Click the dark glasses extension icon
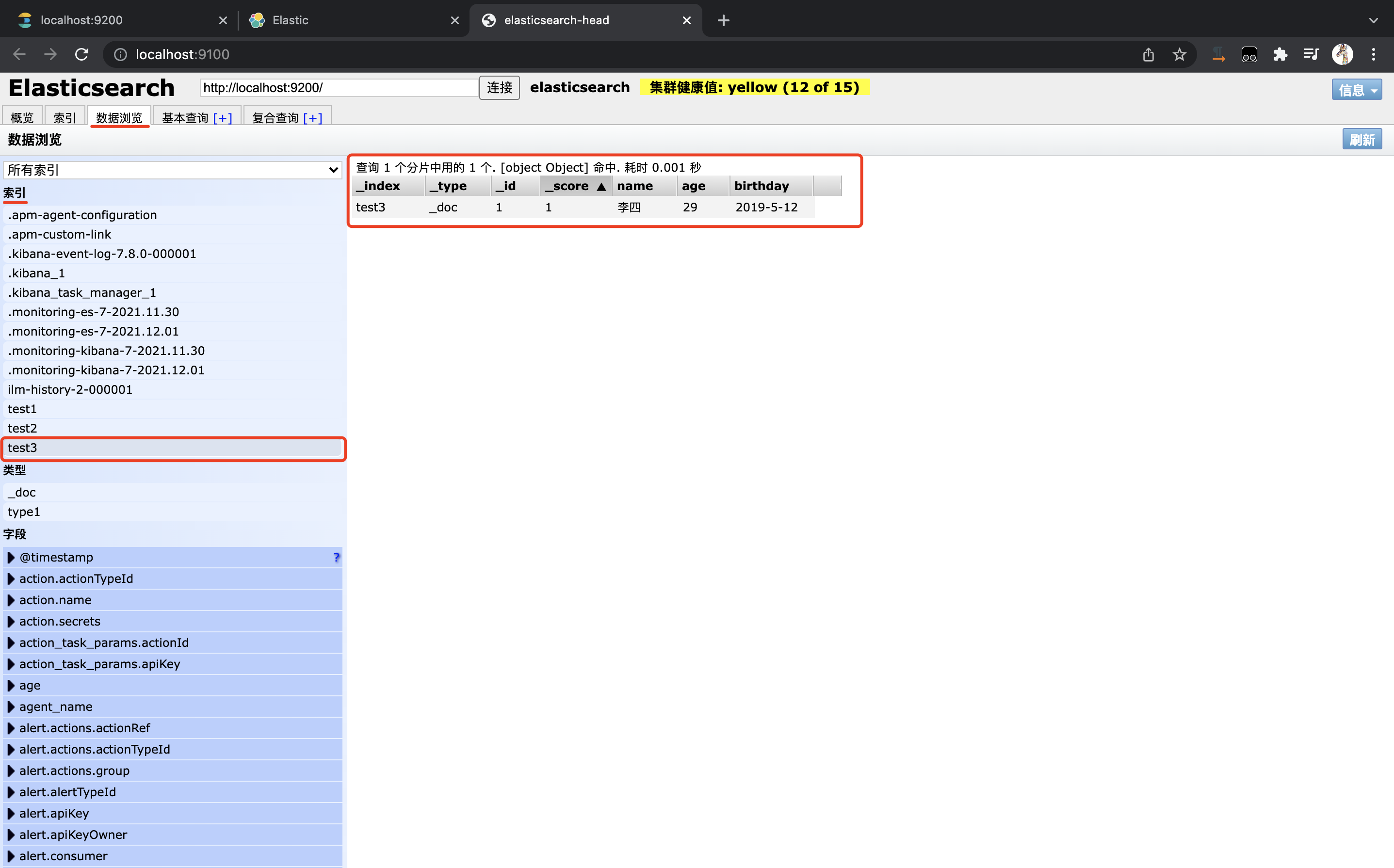 coord(1249,54)
